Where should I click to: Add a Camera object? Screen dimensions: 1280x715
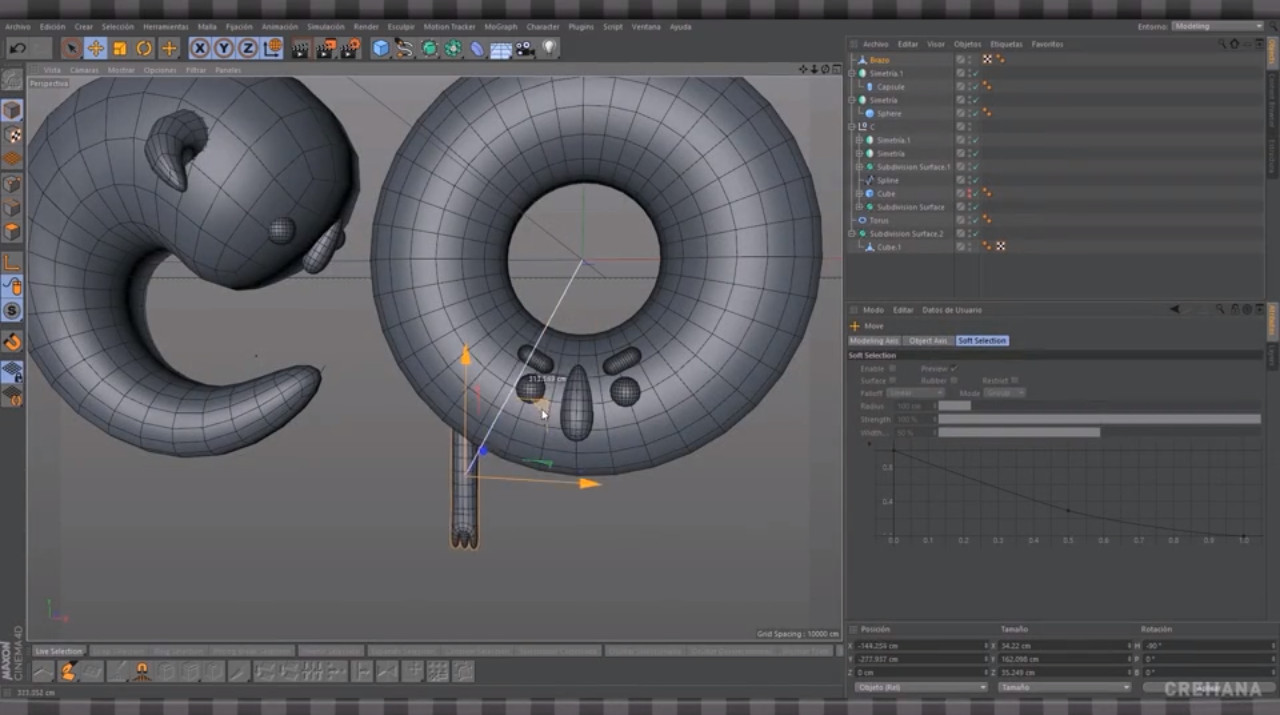[525, 48]
